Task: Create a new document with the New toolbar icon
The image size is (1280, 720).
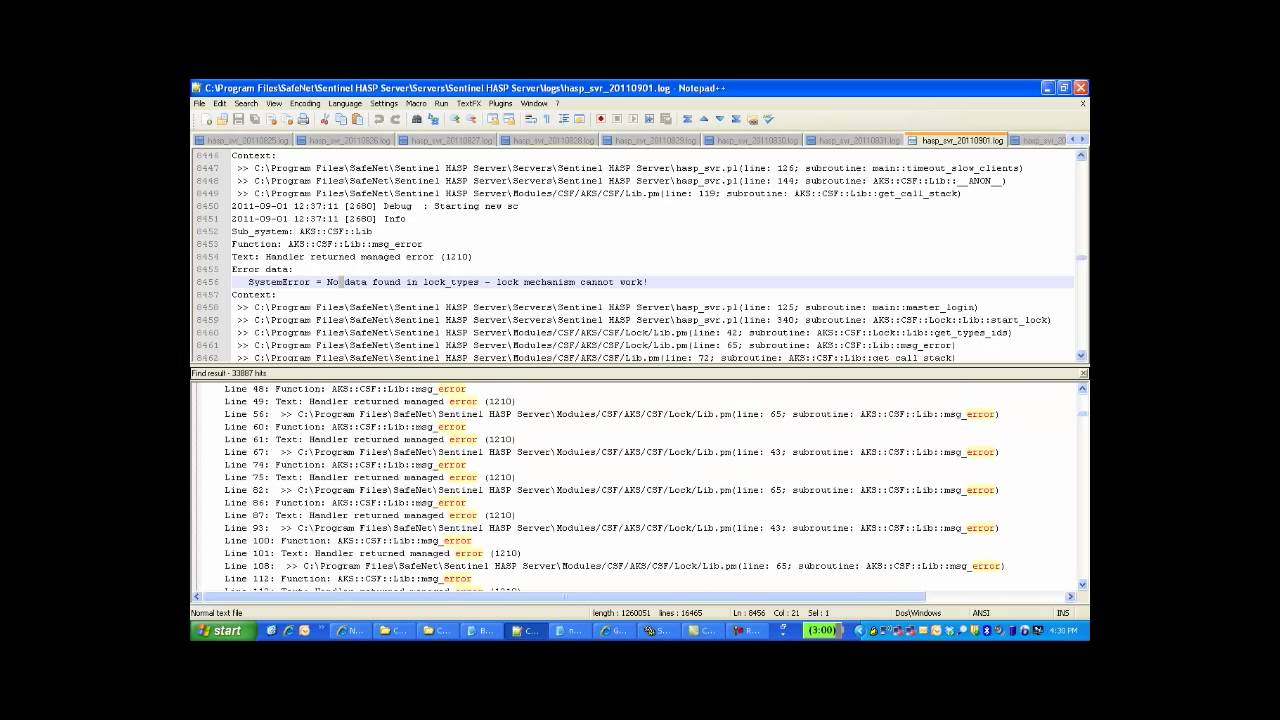Action: [206, 119]
